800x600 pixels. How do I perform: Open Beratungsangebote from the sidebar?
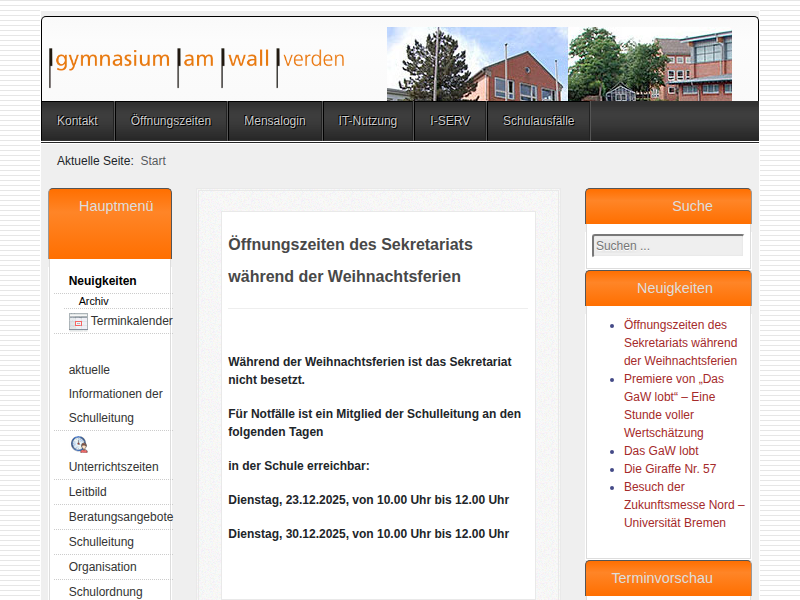point(120,517)
